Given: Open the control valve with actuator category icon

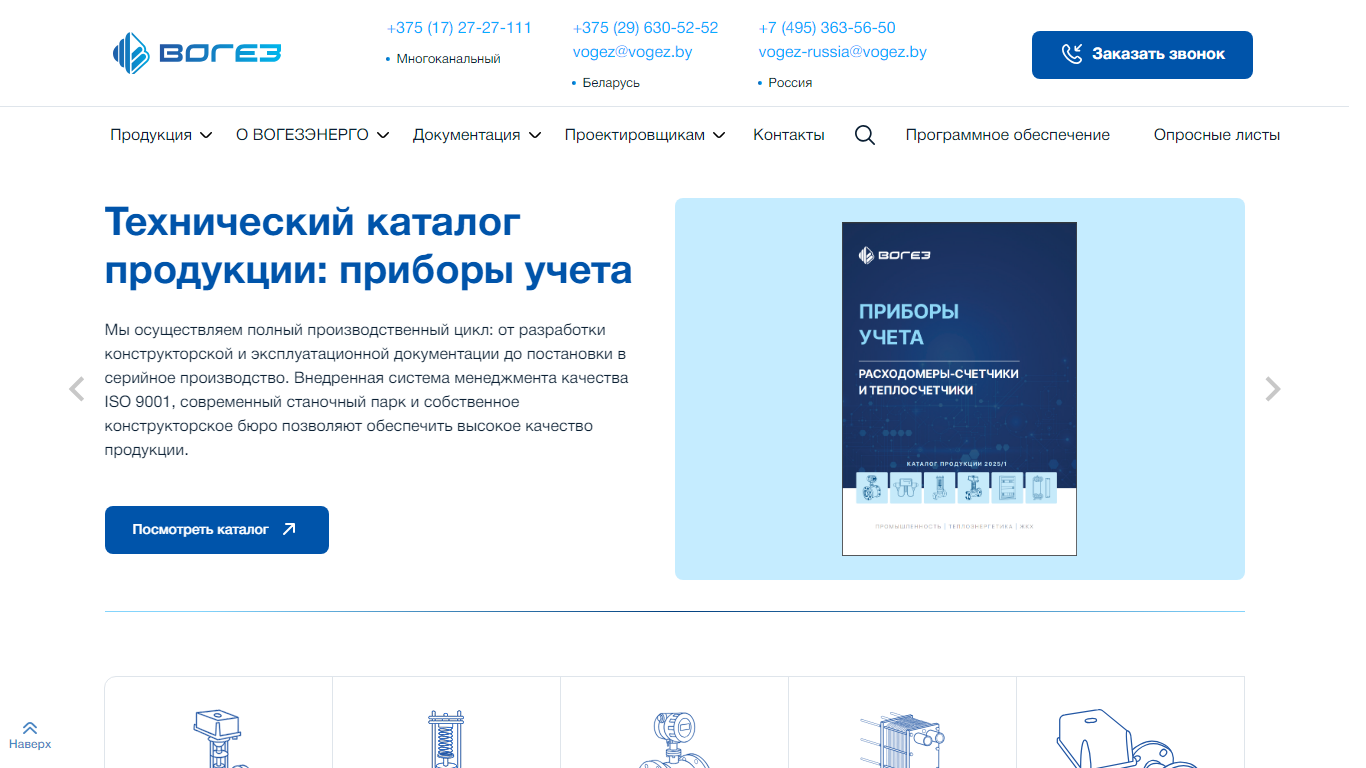Looking at the screenshot, I should click(218, 738).
